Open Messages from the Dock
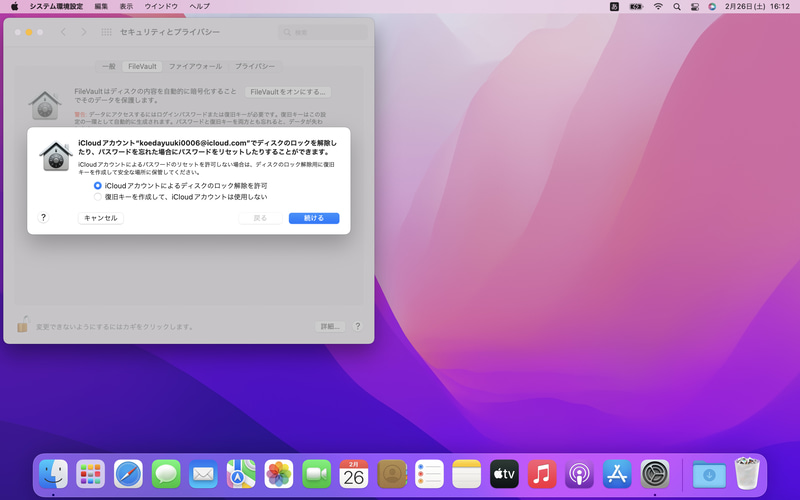 coord(166,474)
